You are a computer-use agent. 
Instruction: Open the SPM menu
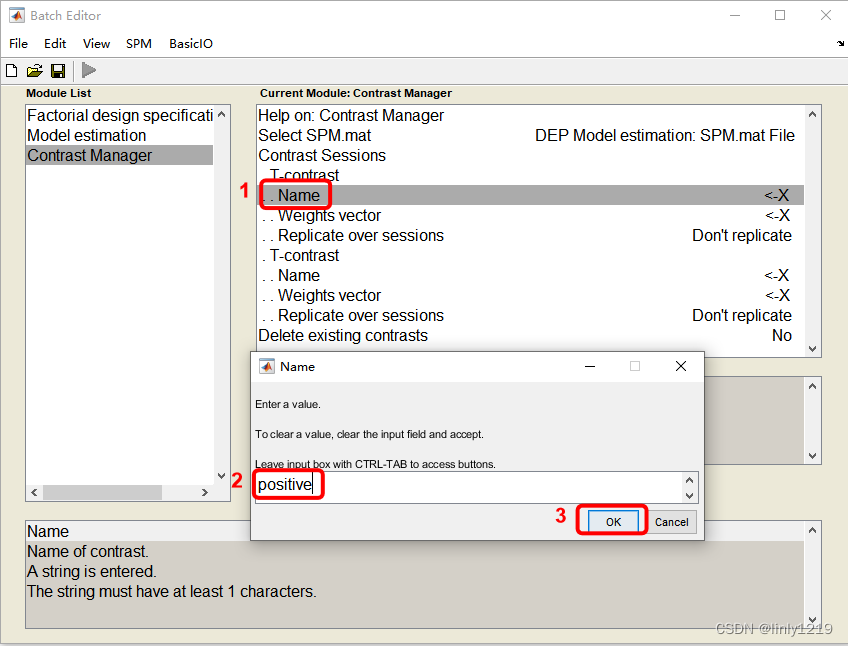click(x=138, y=43)
